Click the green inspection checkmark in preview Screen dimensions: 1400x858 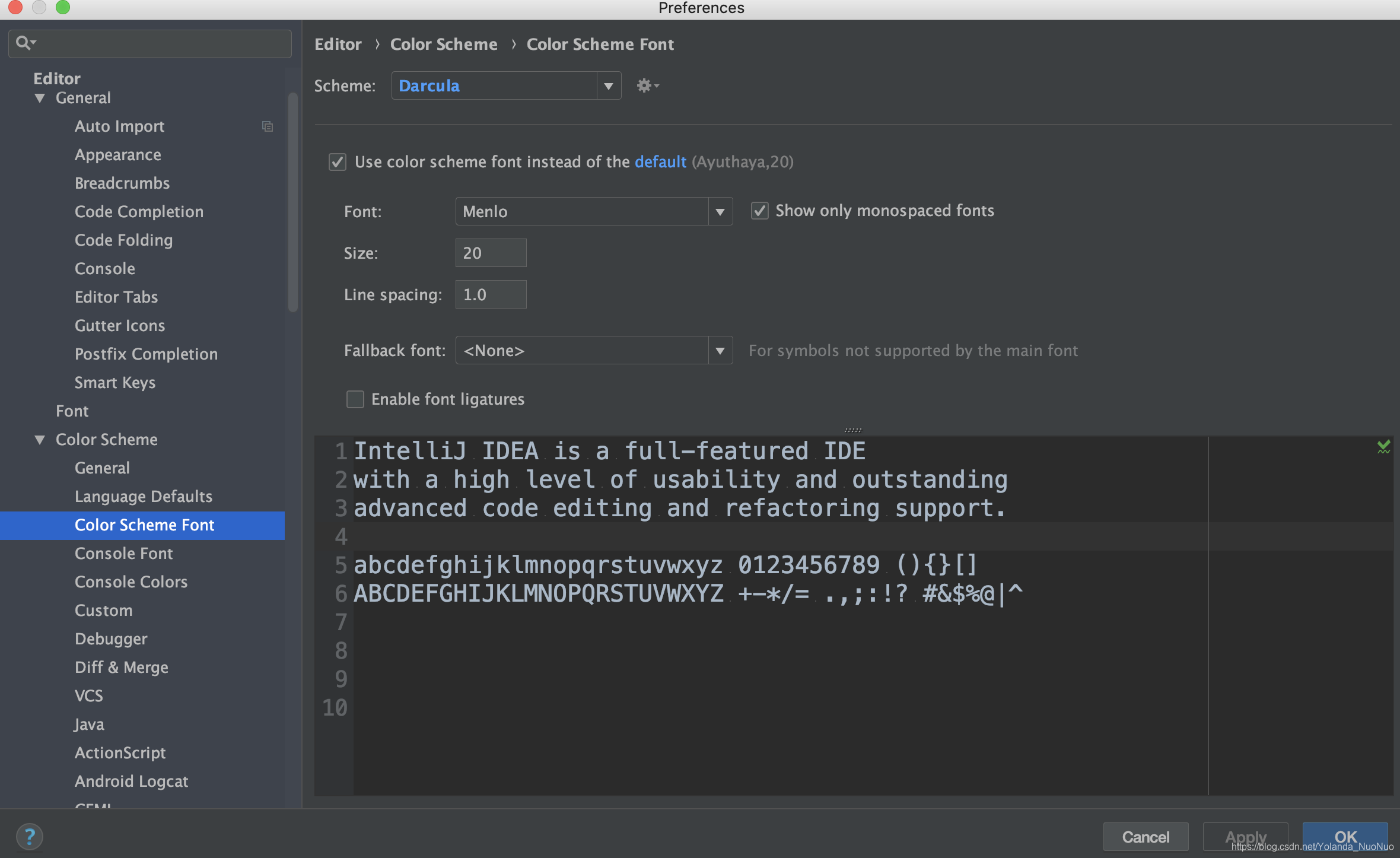click(x=1383, y=447)
